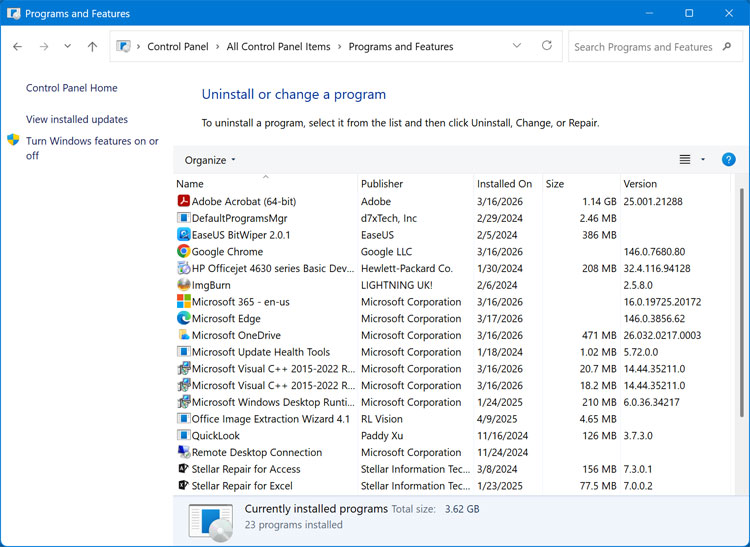Open Help with the question mark icon
The height and width of the screenshot is (547, 750).
click(x=728, y=160)
